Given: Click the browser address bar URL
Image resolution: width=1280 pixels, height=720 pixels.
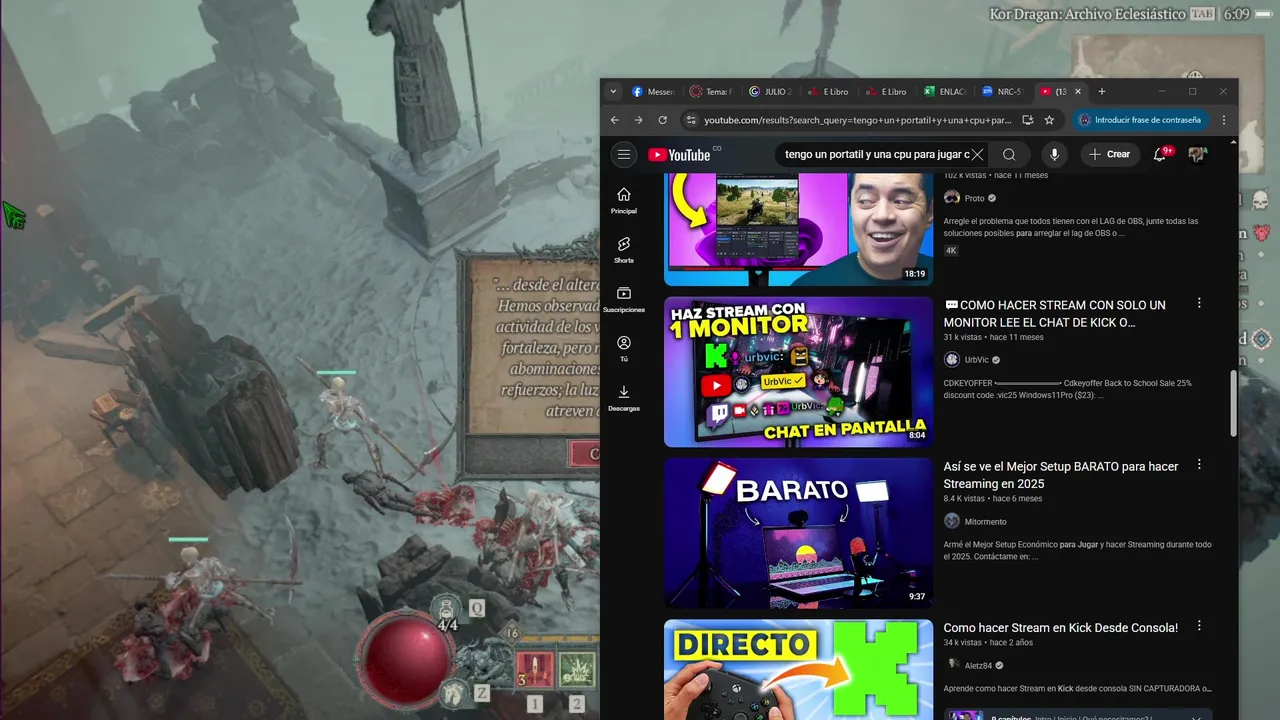Looking at the screenshot, I should click(858, 120).
